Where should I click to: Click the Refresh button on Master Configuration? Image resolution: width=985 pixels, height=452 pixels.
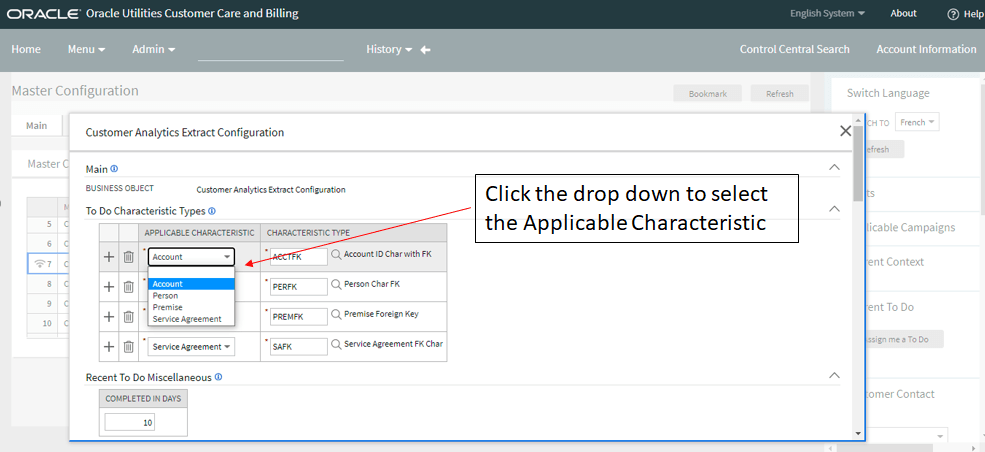780,94
